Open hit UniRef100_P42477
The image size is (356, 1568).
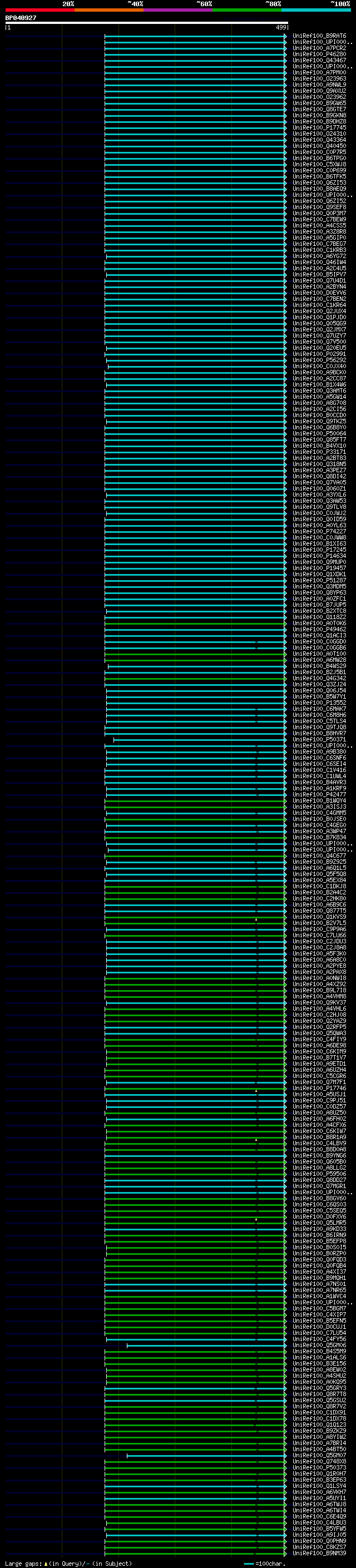pyautogui.click(x=319, y=794)
